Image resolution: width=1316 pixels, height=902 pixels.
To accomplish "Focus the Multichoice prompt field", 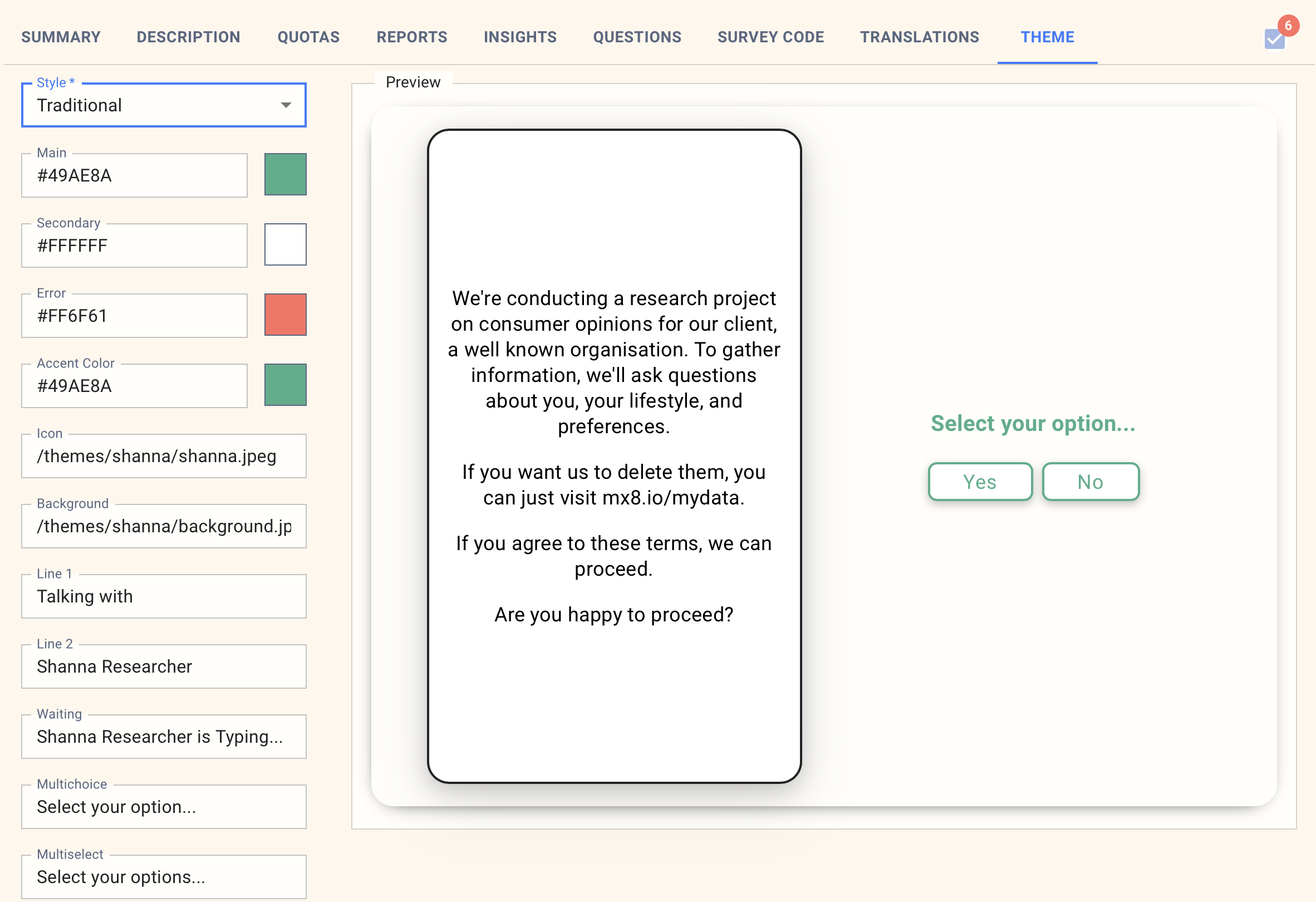I will coord(164,807).
